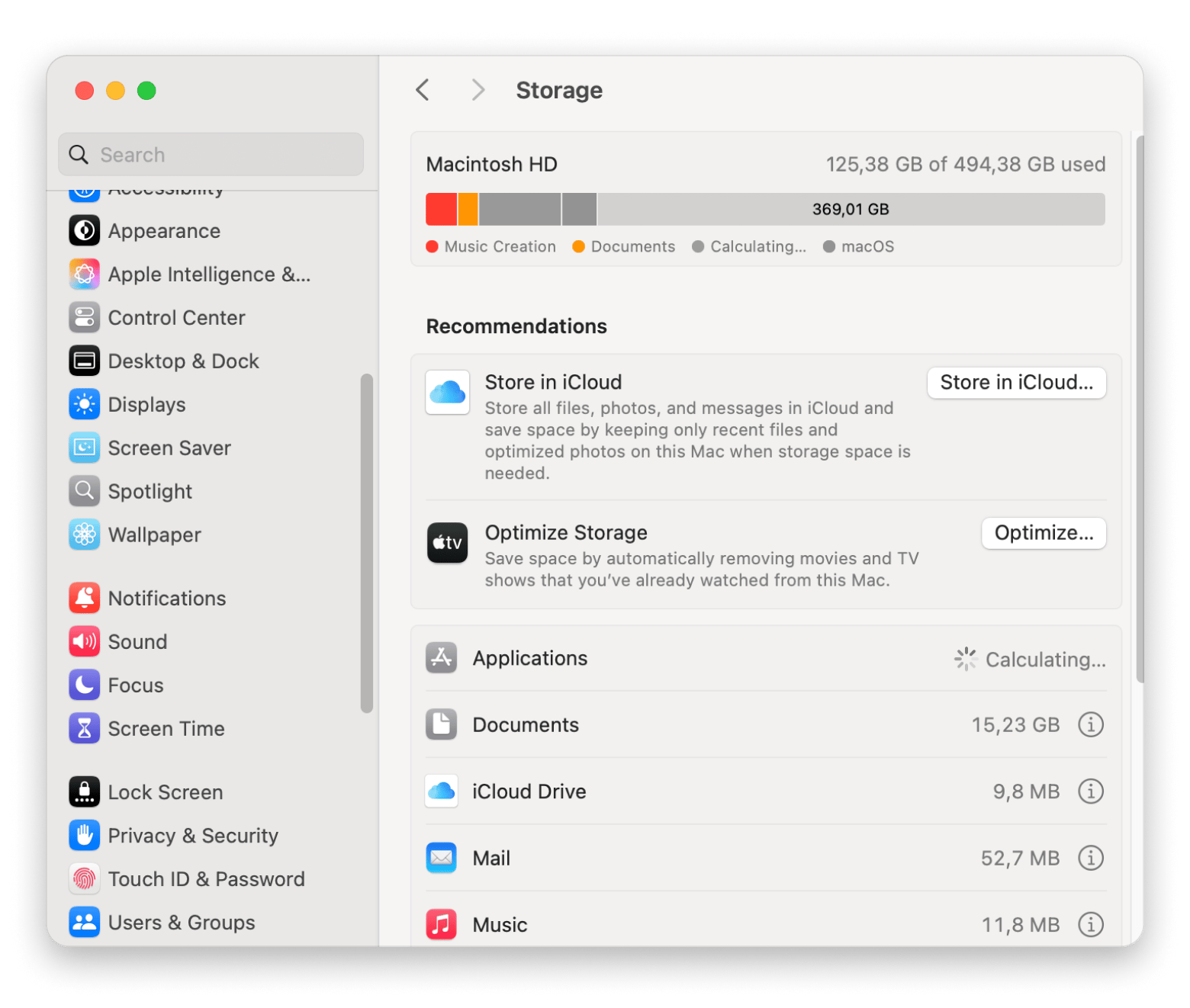Click the Screen Saver icon
The image size is (1190, 1008).
pos(85,448)
